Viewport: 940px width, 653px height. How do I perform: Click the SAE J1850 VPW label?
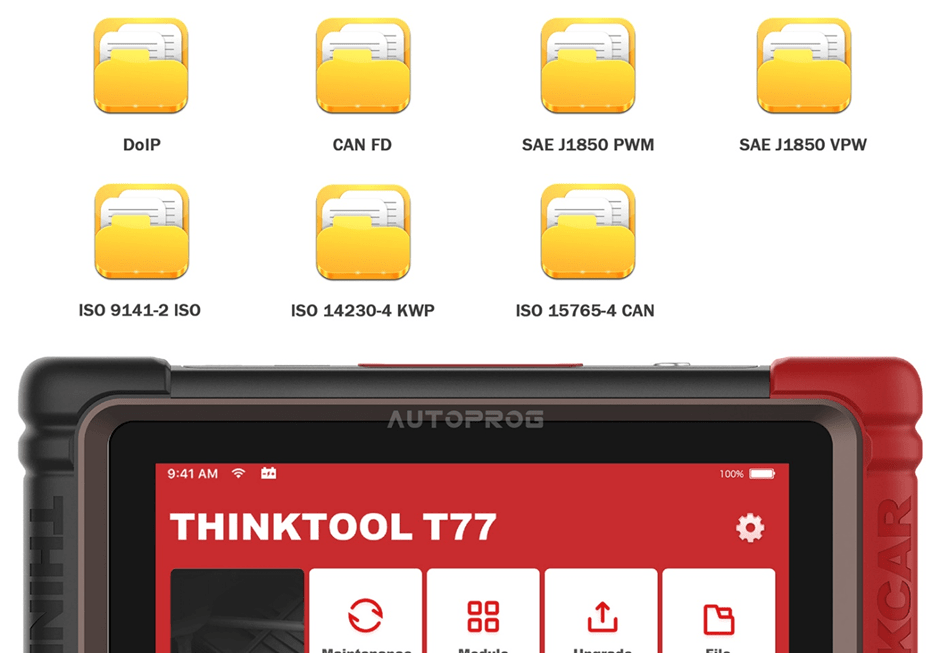point(803,145)
